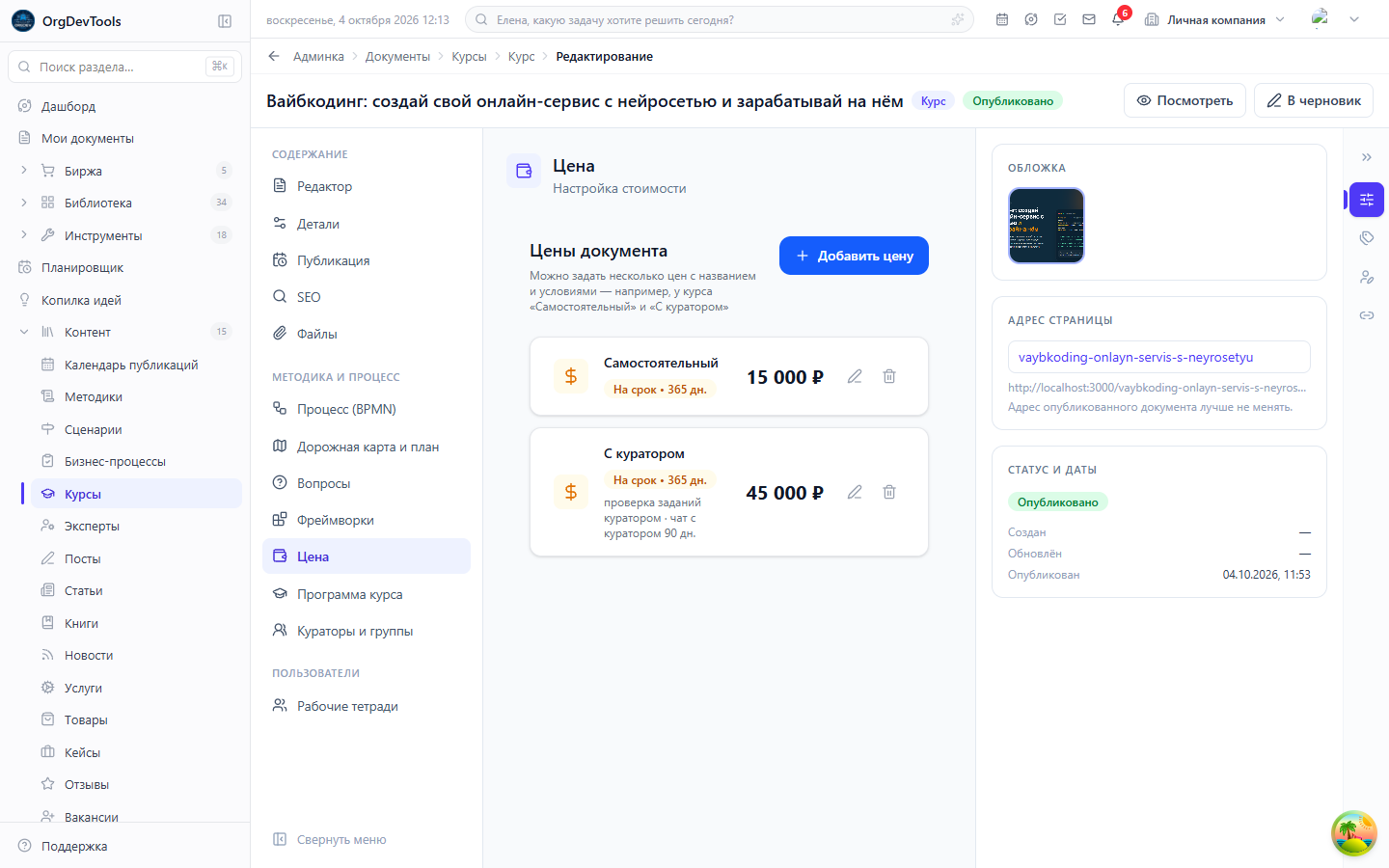Open the user access icon in right rail
Screen dimensions: 1389x868
[x=1367, y=277]
